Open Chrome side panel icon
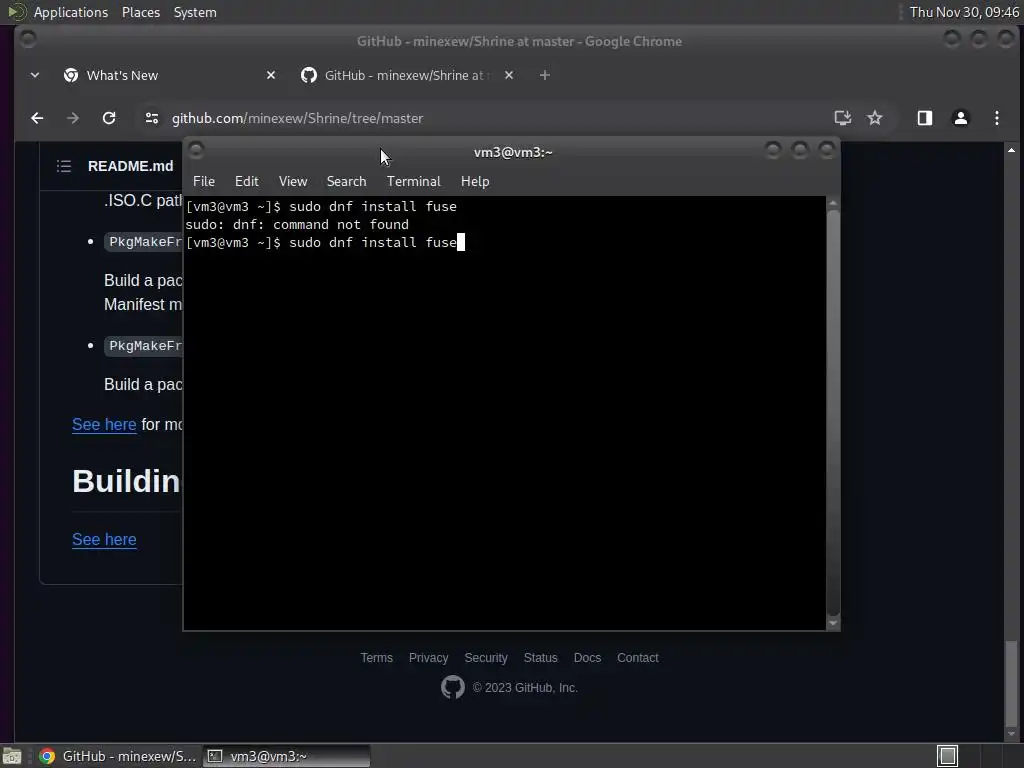 click(x=925, y=118)
